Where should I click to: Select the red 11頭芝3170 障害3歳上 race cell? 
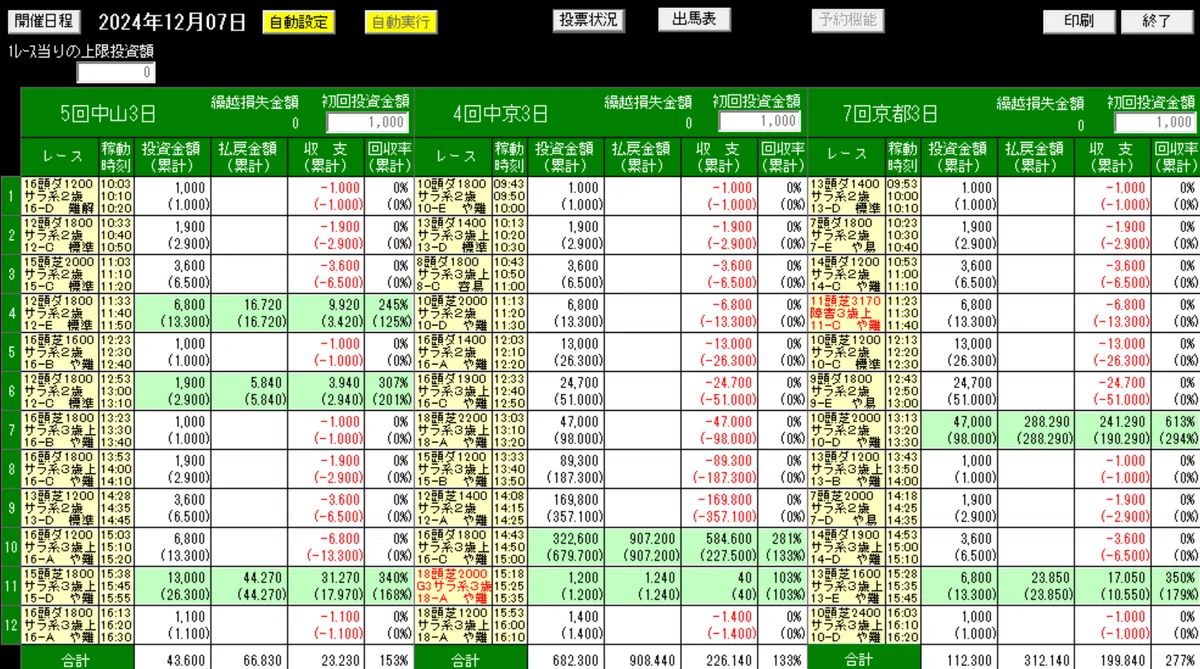point(847,312)
